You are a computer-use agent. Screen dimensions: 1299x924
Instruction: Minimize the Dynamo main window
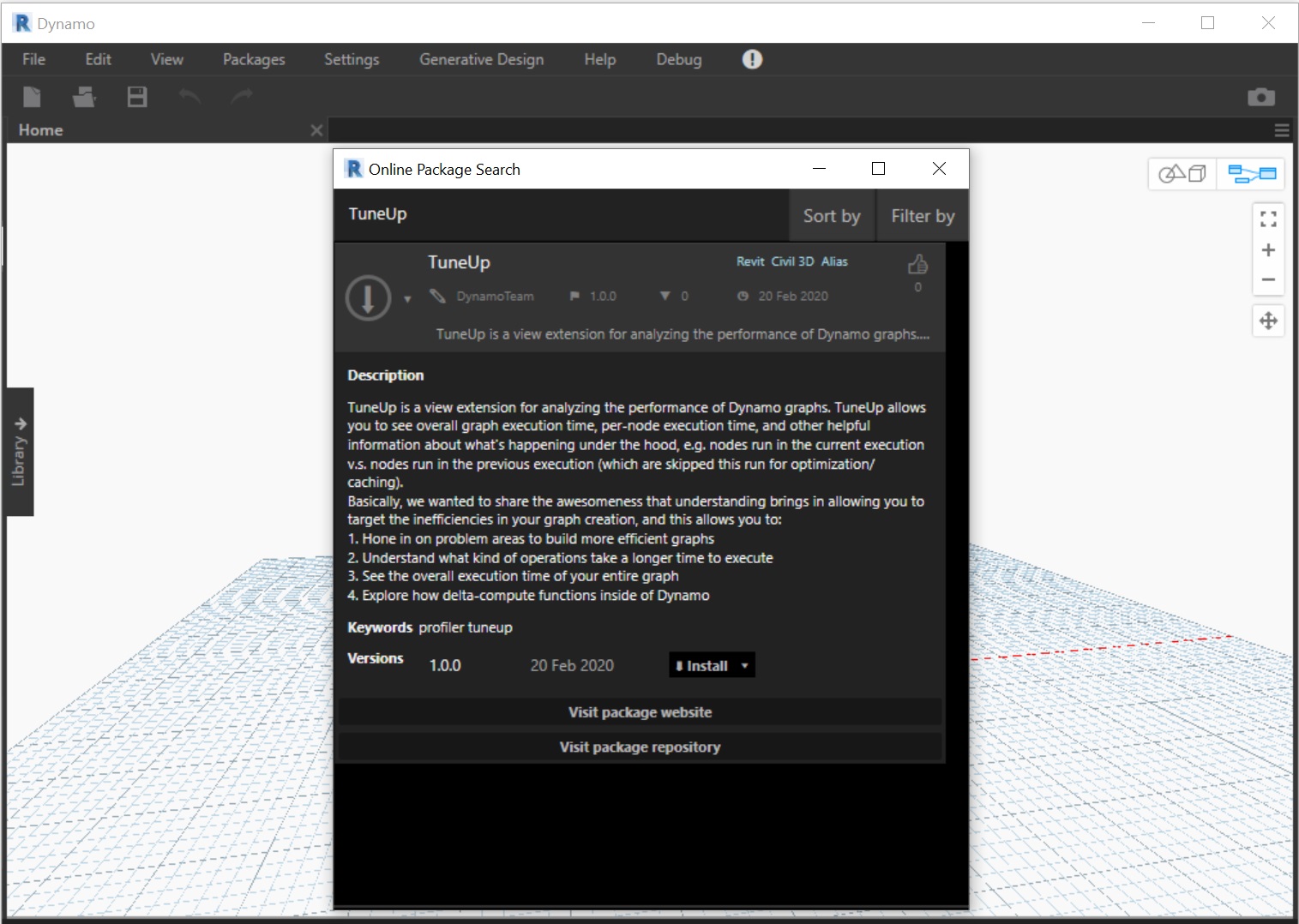(1149, 23)
